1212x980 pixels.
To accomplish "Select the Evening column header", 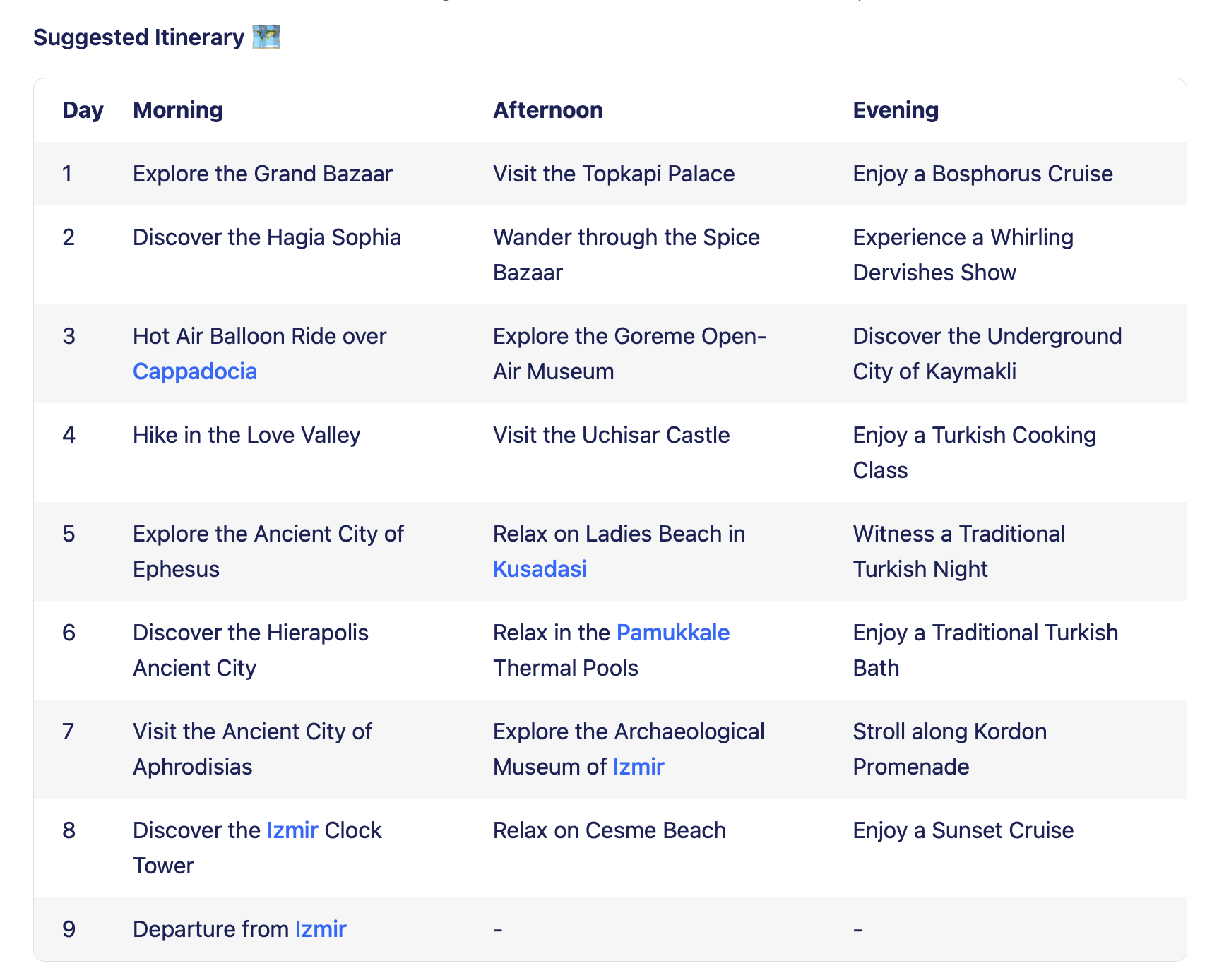I will [895, 110].
